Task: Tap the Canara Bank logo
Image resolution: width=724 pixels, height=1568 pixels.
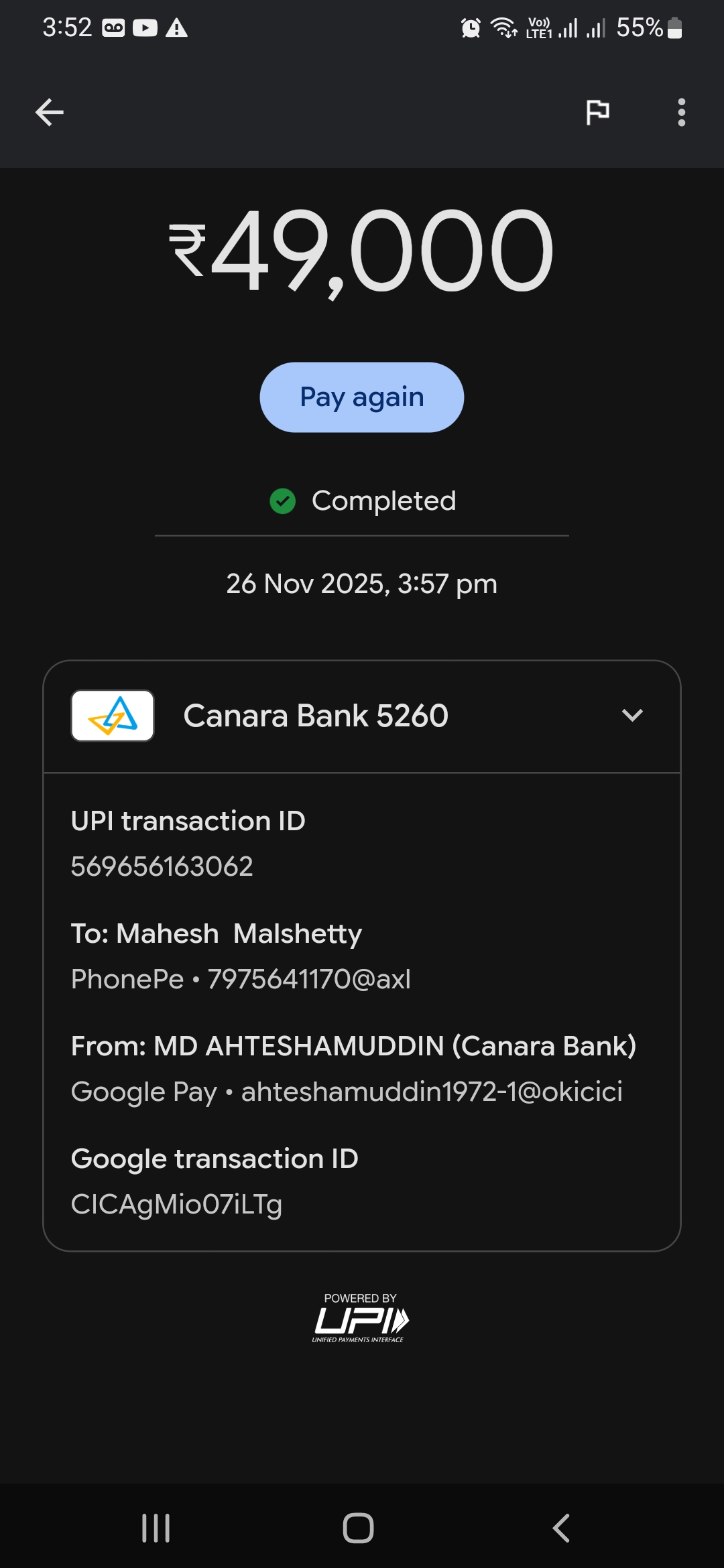Action: [113, 716]
